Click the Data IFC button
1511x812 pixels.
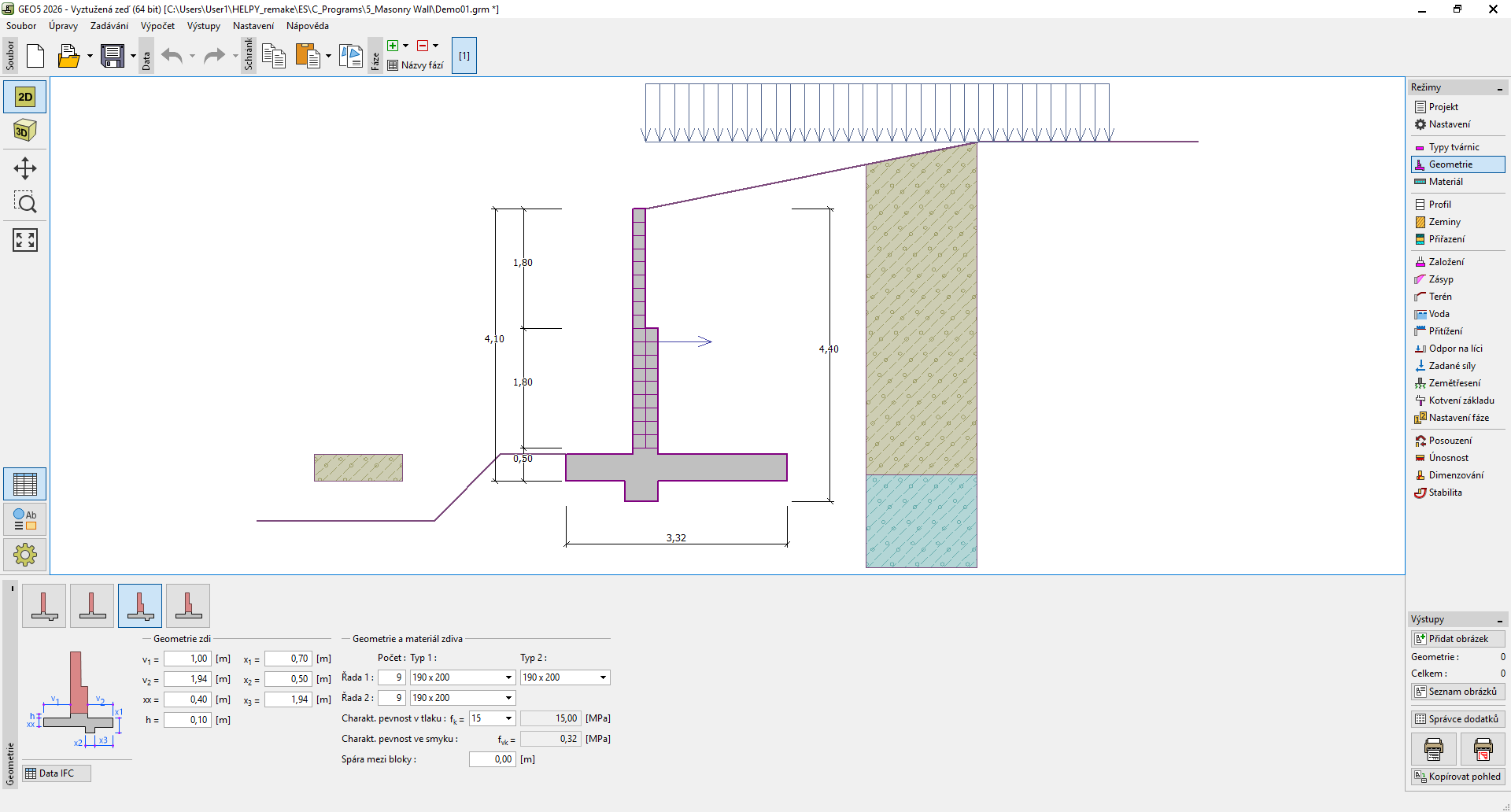point(57,773)
